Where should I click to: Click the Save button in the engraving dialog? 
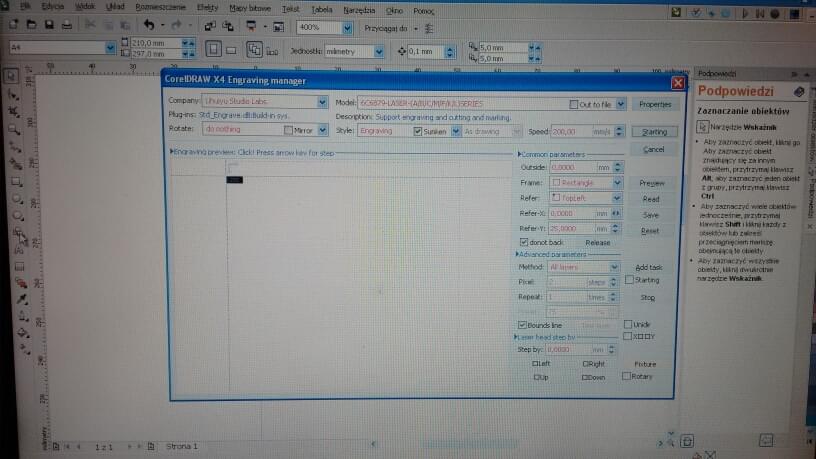point(651,215)
